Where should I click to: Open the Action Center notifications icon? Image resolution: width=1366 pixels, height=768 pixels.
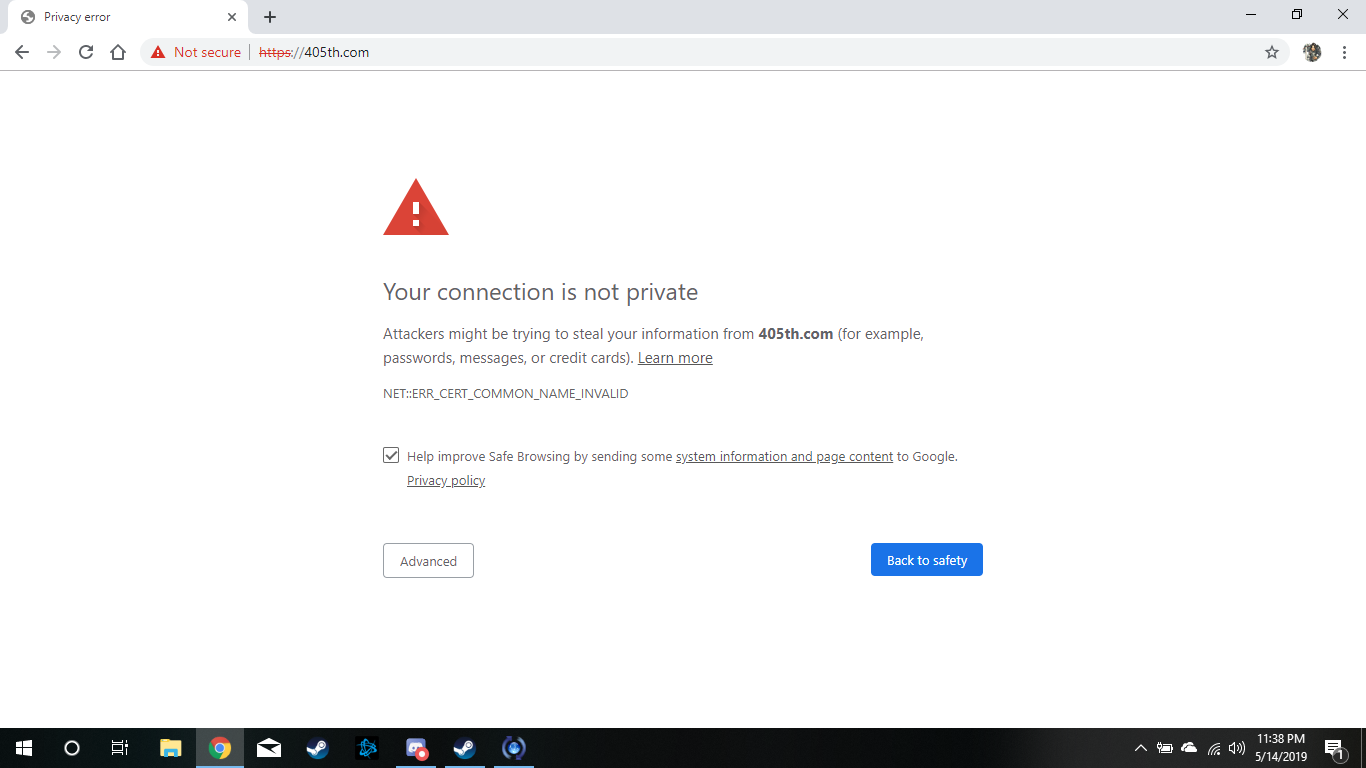pos(1334,748)
